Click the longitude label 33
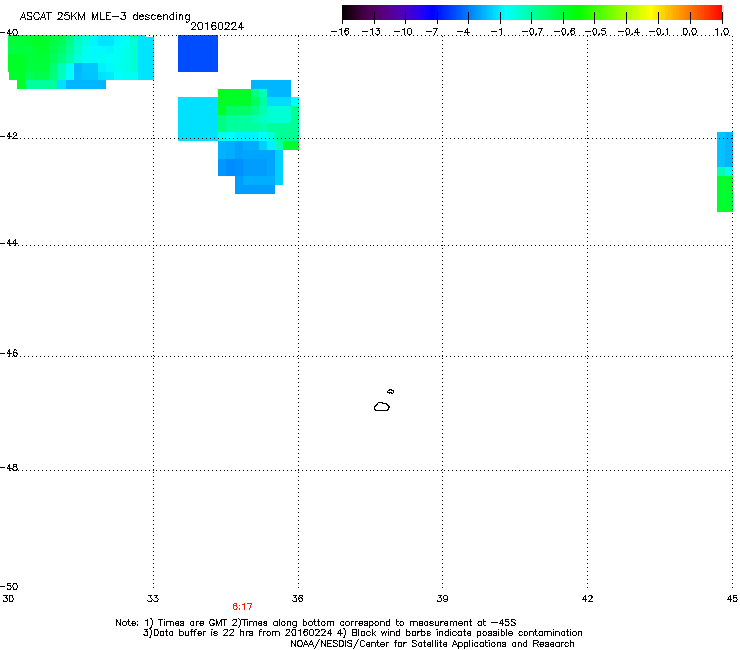 click(x=153, y=599)
